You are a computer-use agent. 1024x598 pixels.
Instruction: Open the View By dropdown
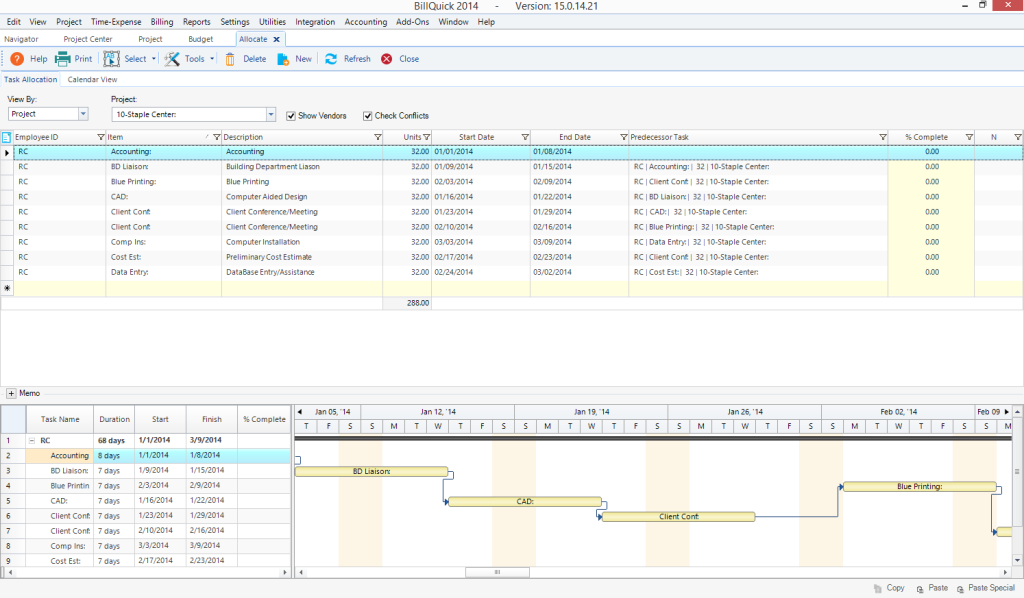tap(83, 114)
